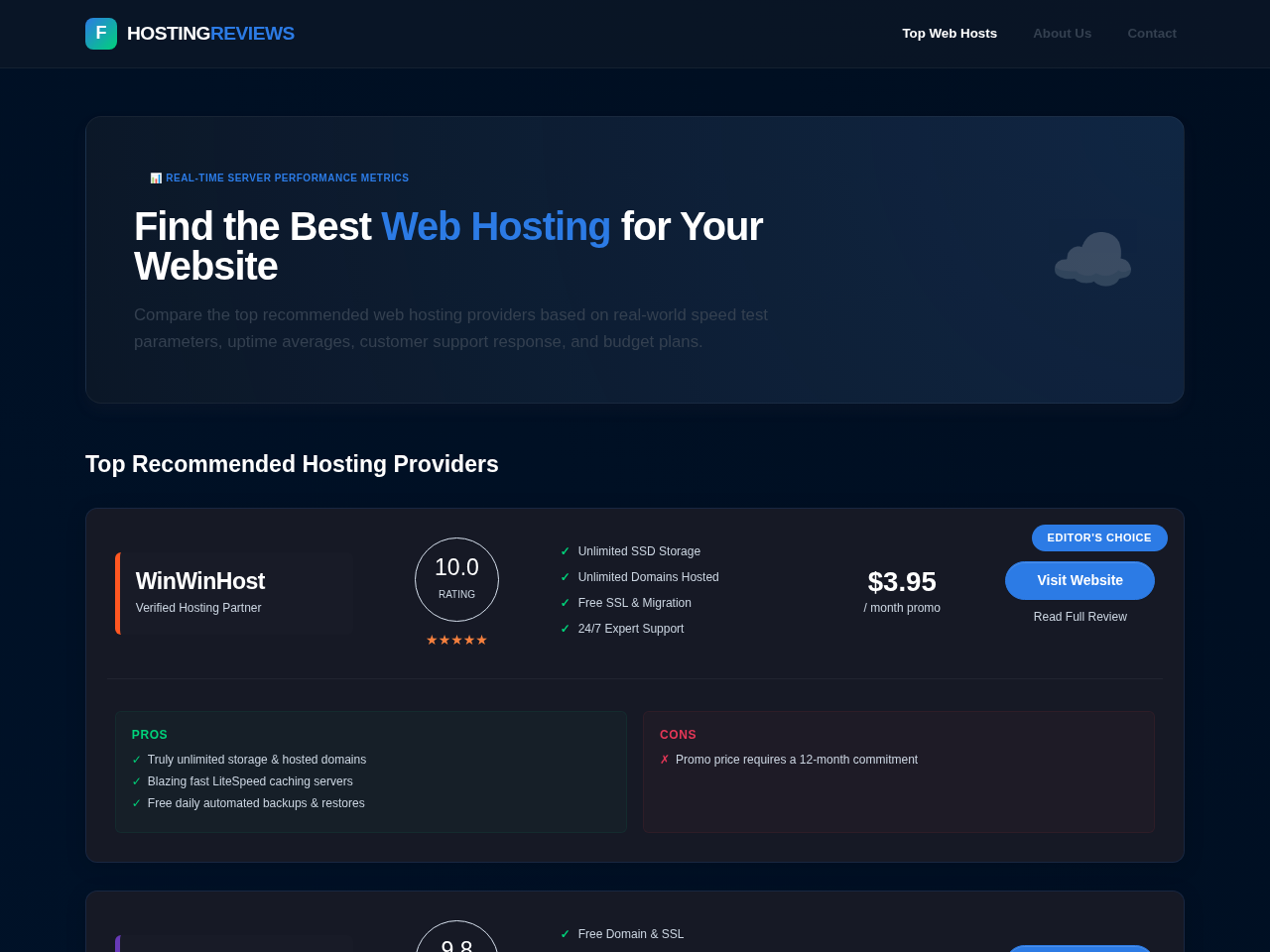This screenshot has height=952, width=1270.
Task: Click the checkmark beside Blazing fast LiteSpeed
Action: [137, 781]
